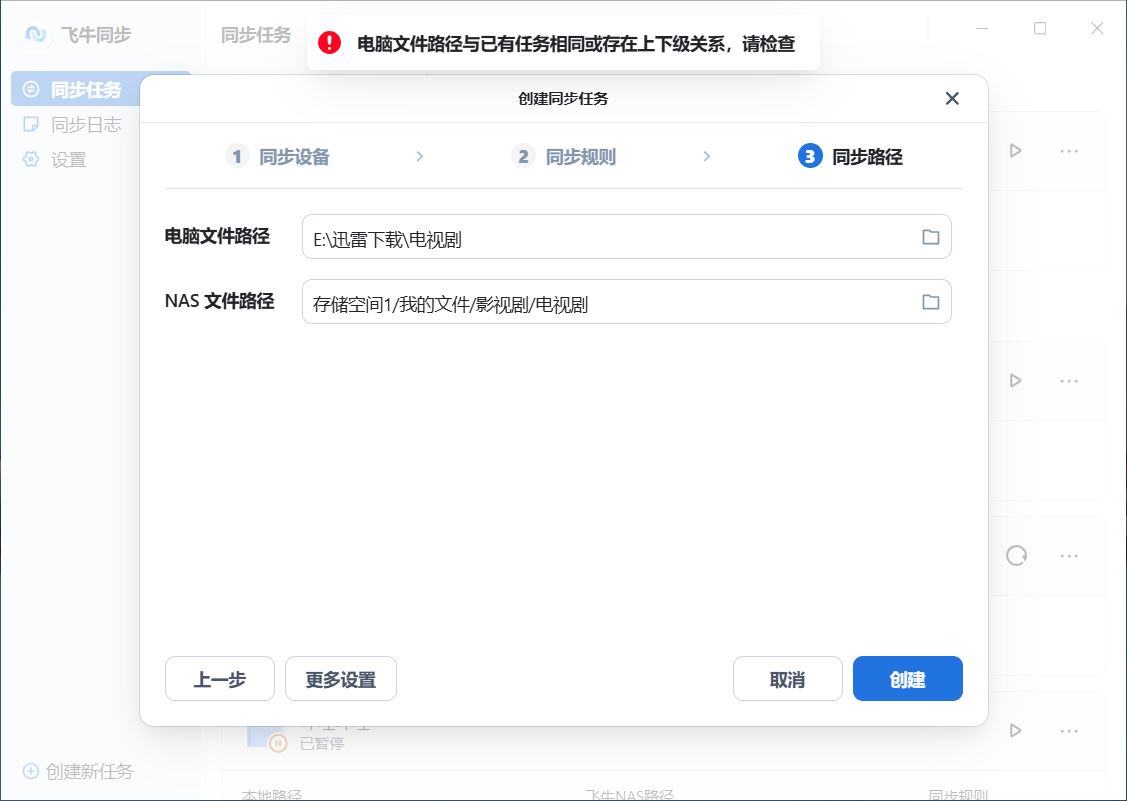This screenshot has height=801, width=1127.
Task: Open more options for second task
Action: tap(1069, 380)
